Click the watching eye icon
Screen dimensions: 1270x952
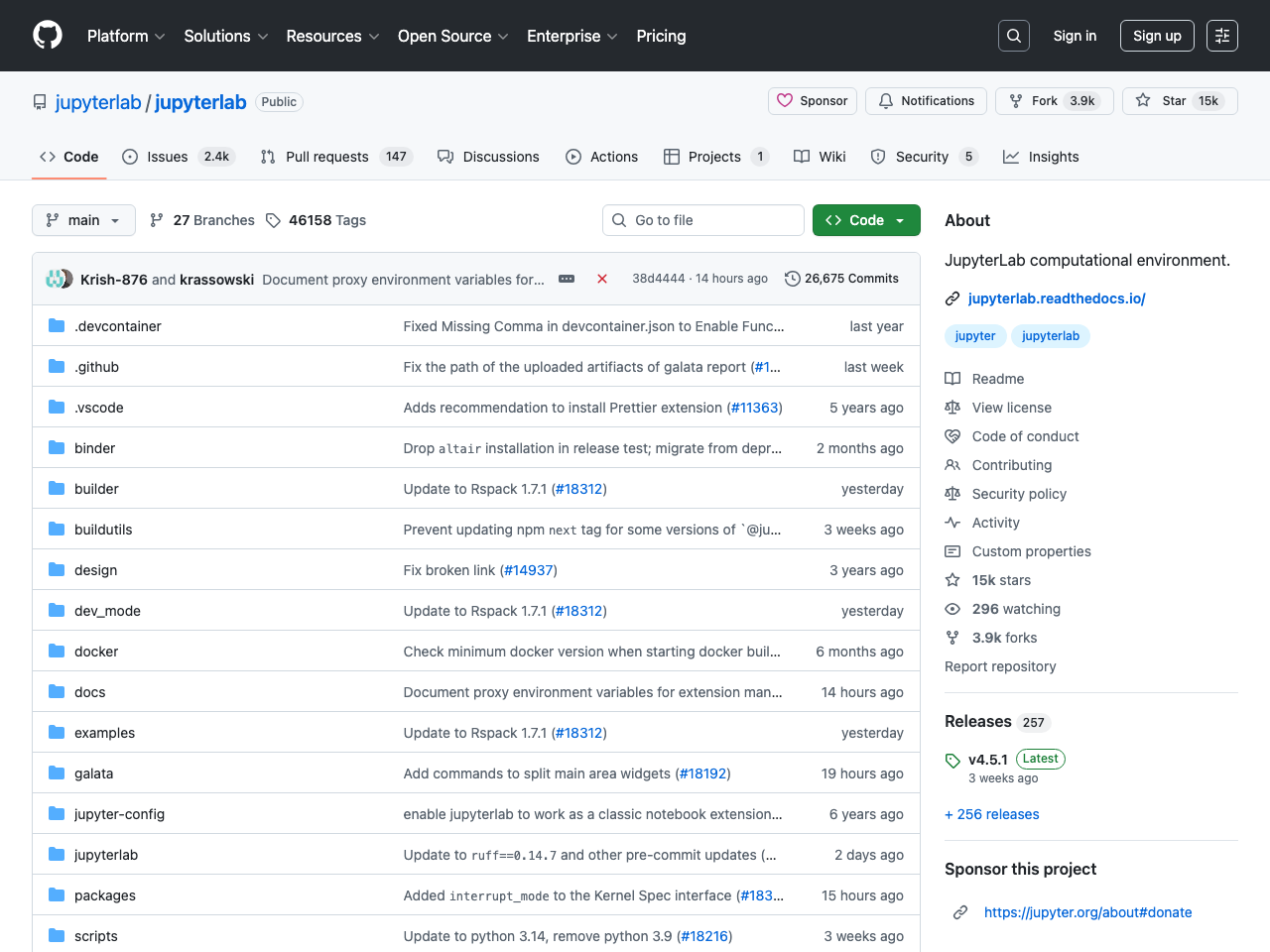pos(953,608)
